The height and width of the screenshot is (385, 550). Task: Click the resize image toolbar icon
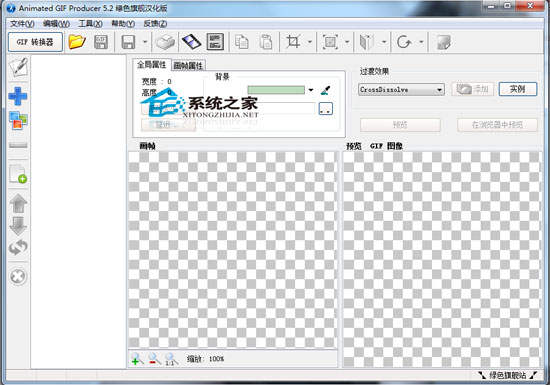(x=330, y=42)
